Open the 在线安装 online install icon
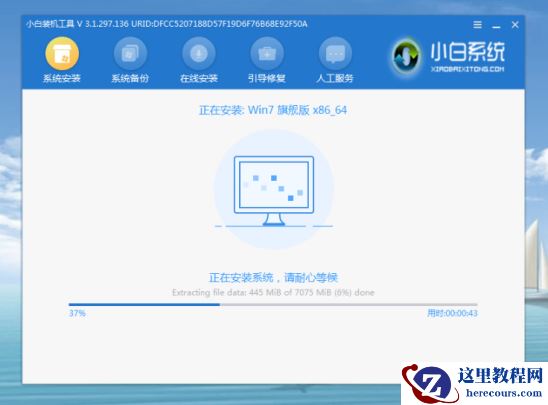This screenshot has height=405, width=548. click(199, 53)
